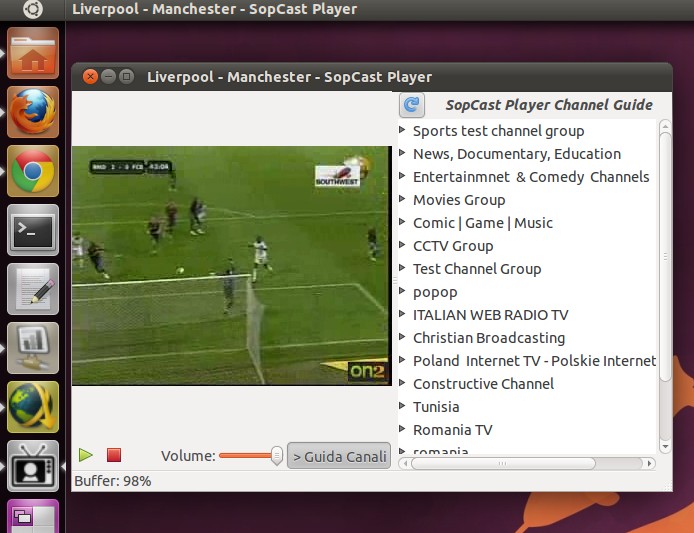Expand the popop group arrow
This screenshot has width=694, height=533.
pos(402,290)
